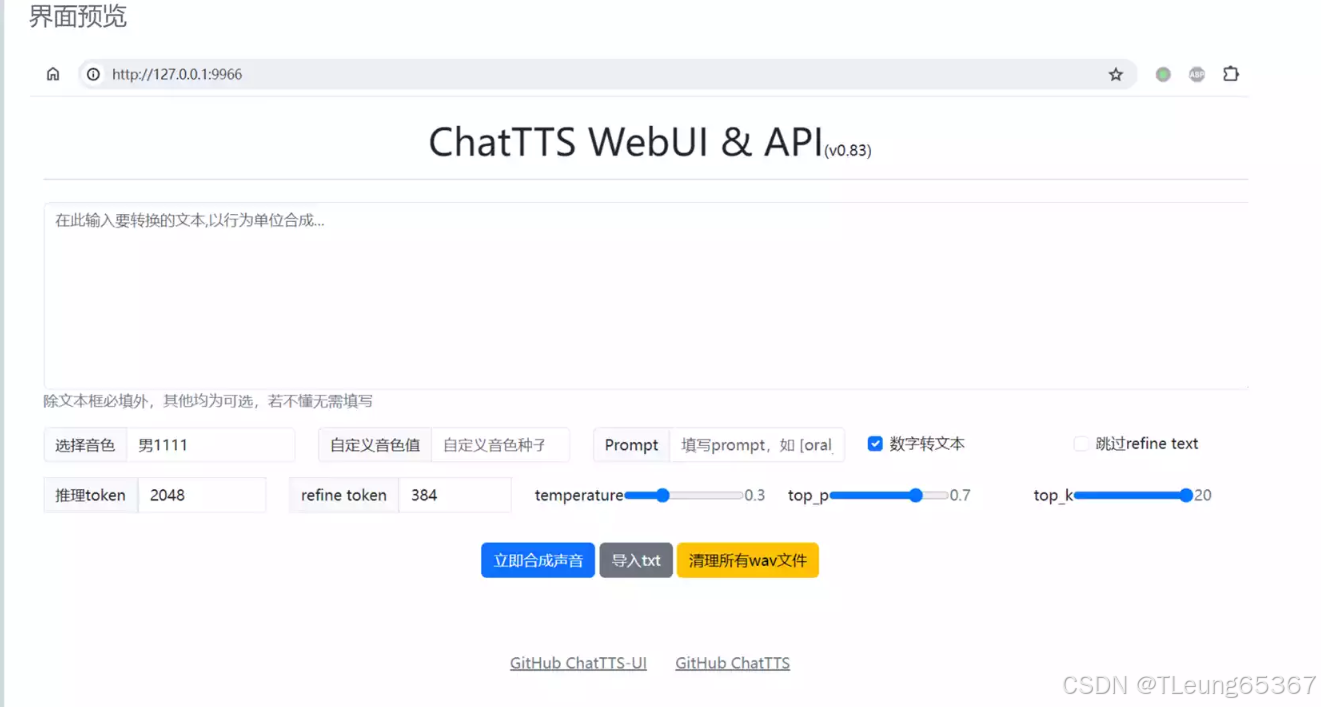This screenshot has width=1321, height=707.
Task: Bookmark this page with the star icon
Action: pyautogui.click(x=1116, y=74)
